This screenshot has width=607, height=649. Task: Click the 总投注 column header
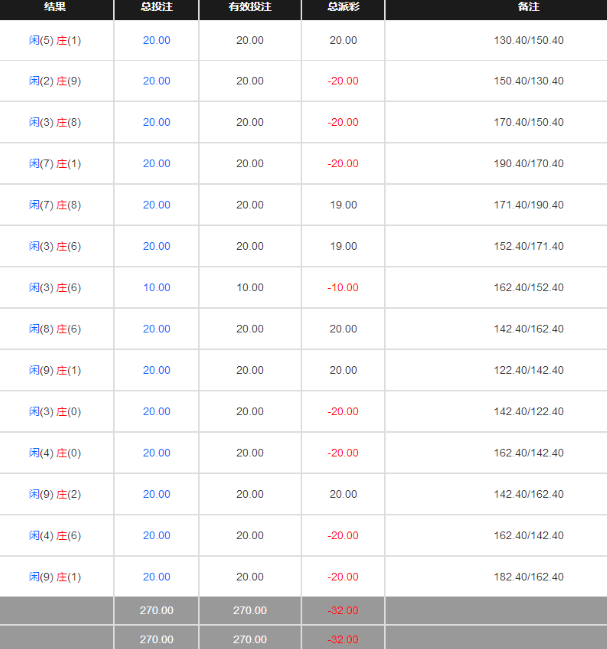click(156, 7)
